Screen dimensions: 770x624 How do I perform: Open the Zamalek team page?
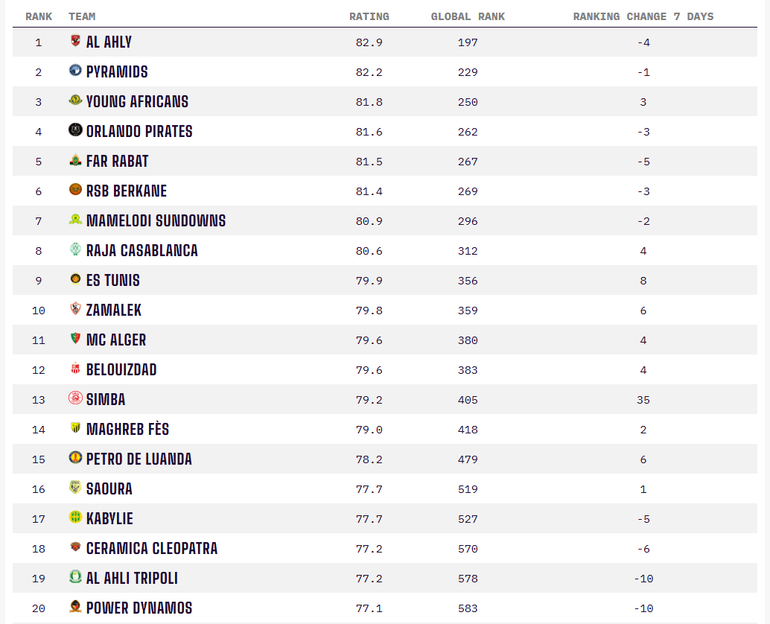click(x=114, y=310)
